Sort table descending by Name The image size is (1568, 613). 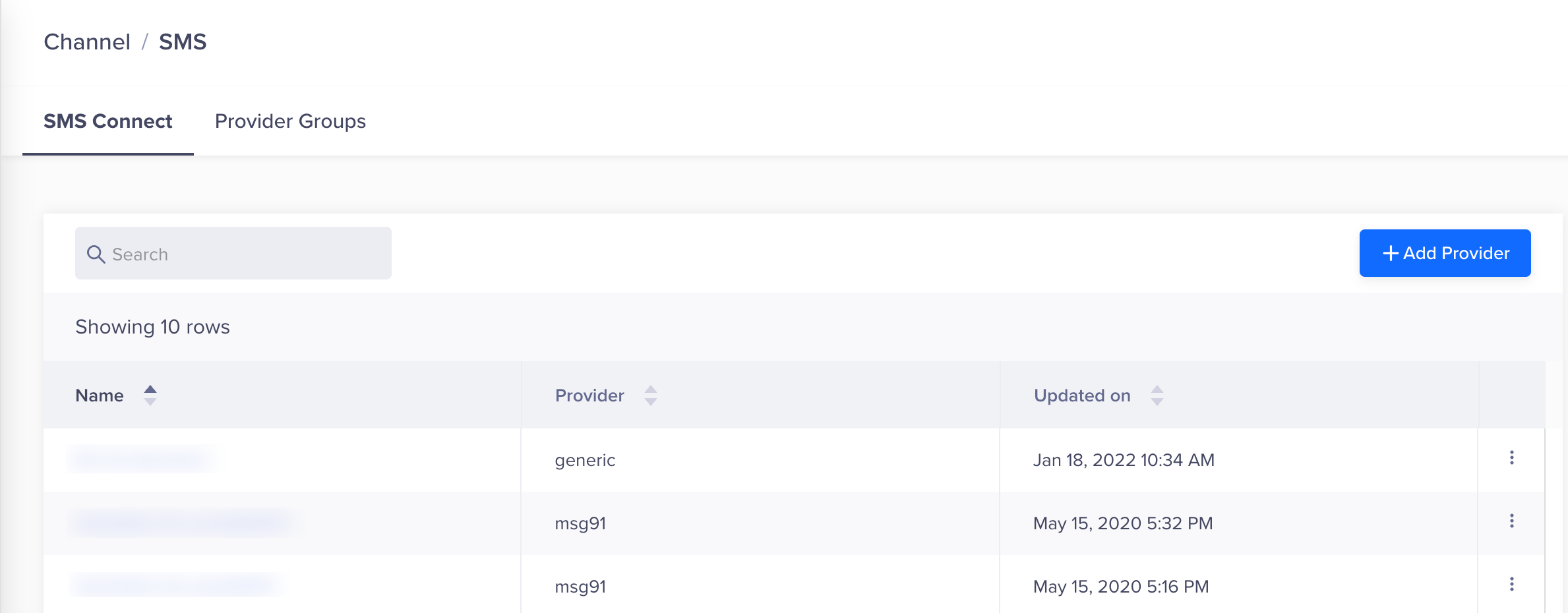coord(150,401)
